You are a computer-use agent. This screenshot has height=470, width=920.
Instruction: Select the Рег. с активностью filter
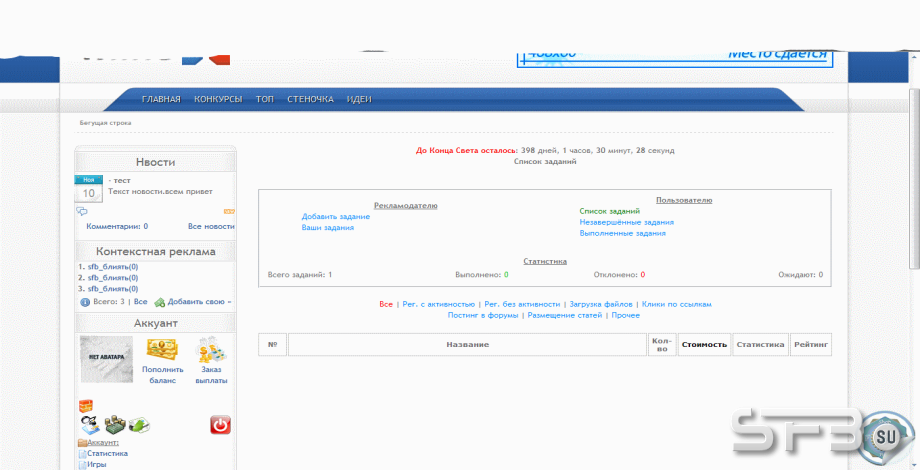pyautogui.click(x=438, y=304)
